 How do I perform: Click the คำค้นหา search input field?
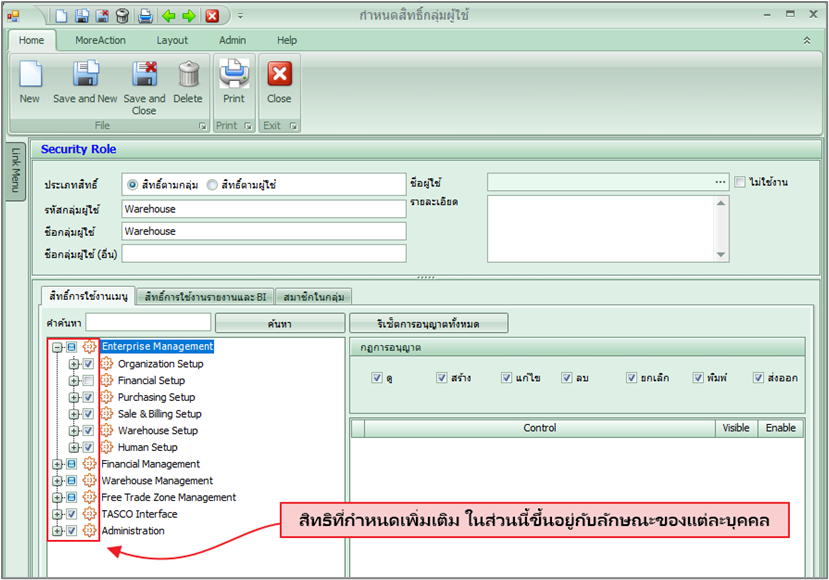(x=148, y=323)
